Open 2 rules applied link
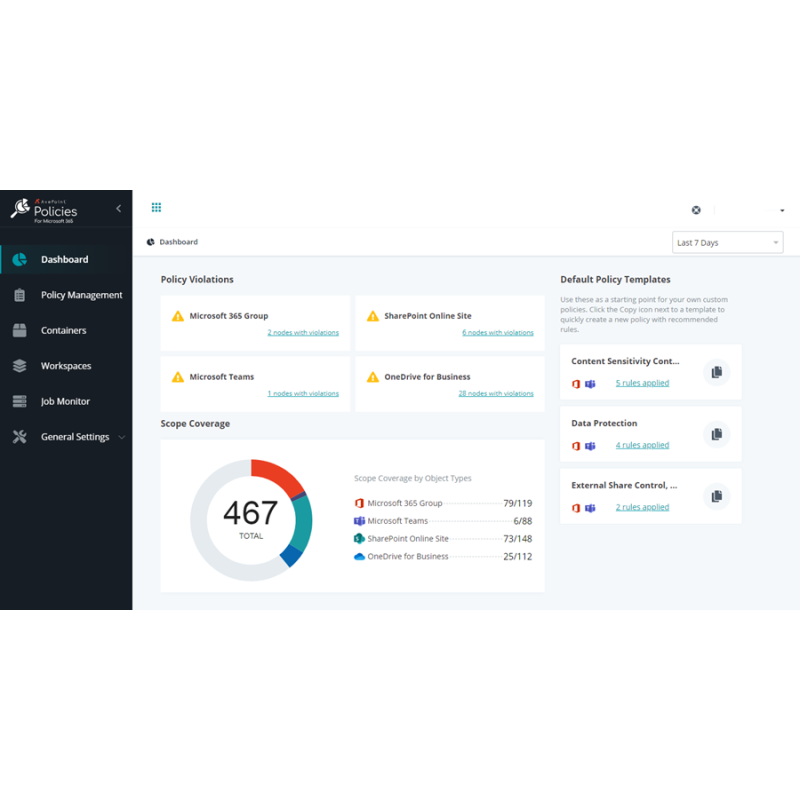This screenshot has width=800, height=800. pos(642,507)
